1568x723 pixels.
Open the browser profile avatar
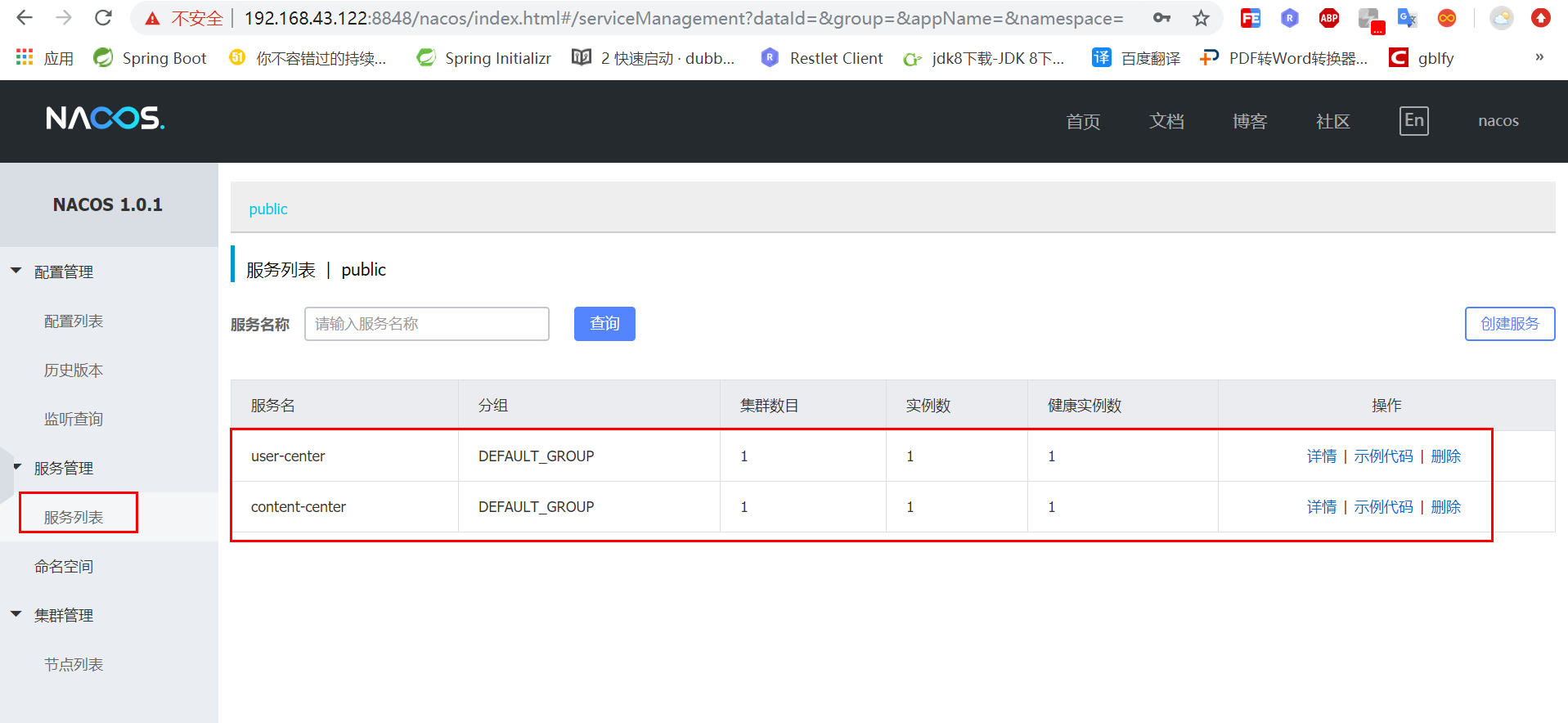(1502, 17)
